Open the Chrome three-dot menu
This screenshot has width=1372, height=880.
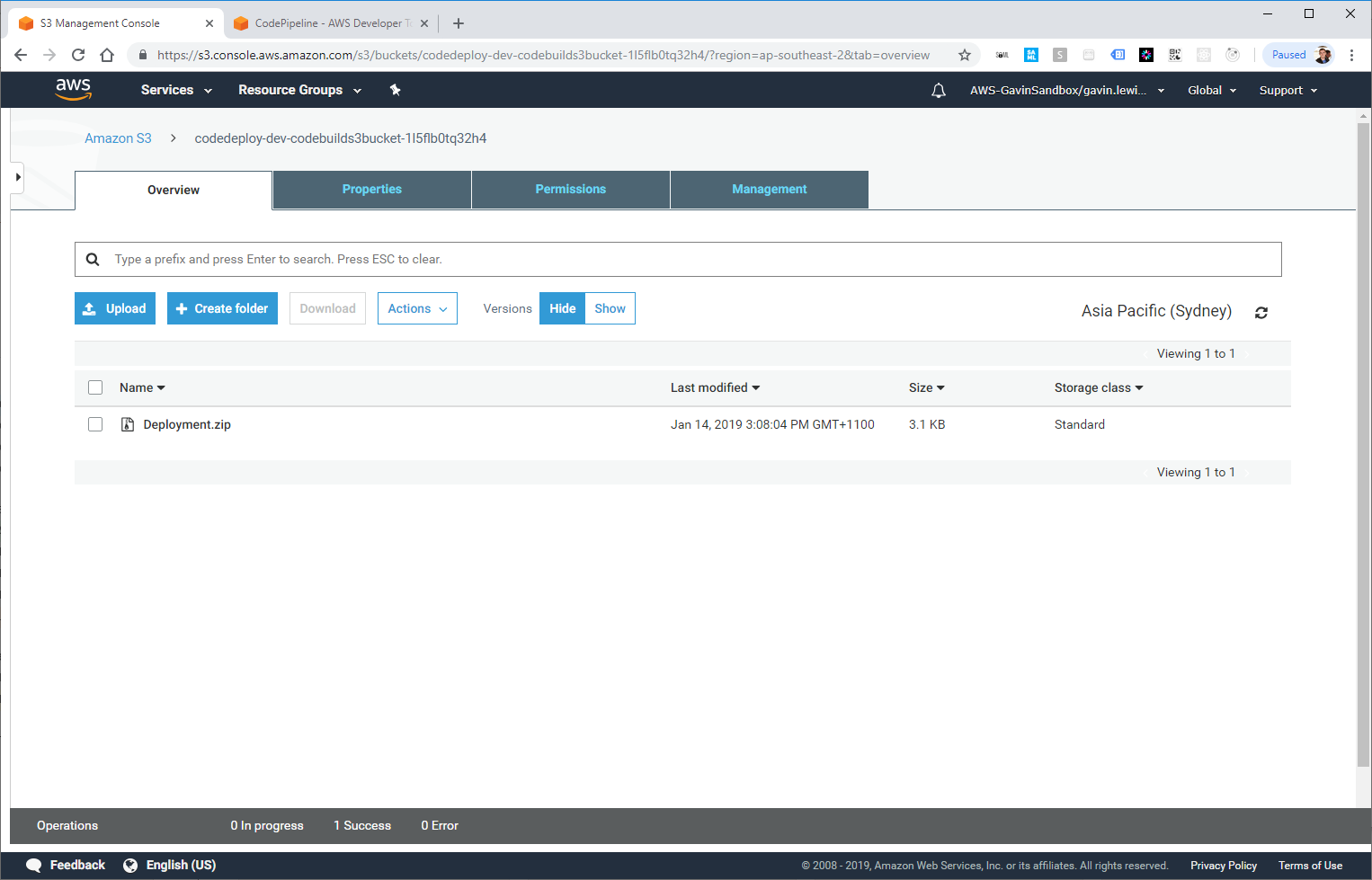point(1351,55)
